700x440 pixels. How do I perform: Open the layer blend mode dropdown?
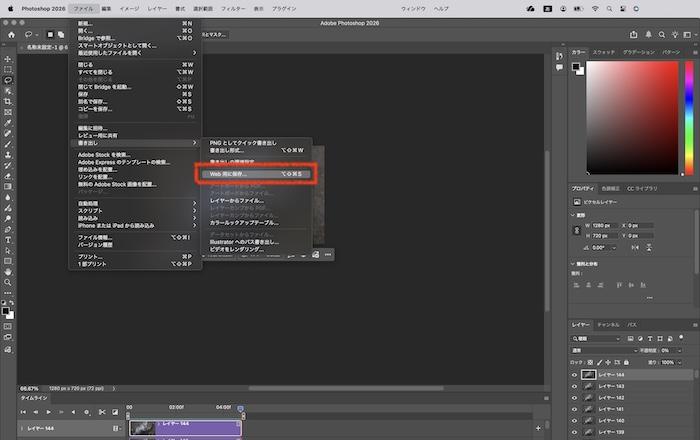[604, 350]
